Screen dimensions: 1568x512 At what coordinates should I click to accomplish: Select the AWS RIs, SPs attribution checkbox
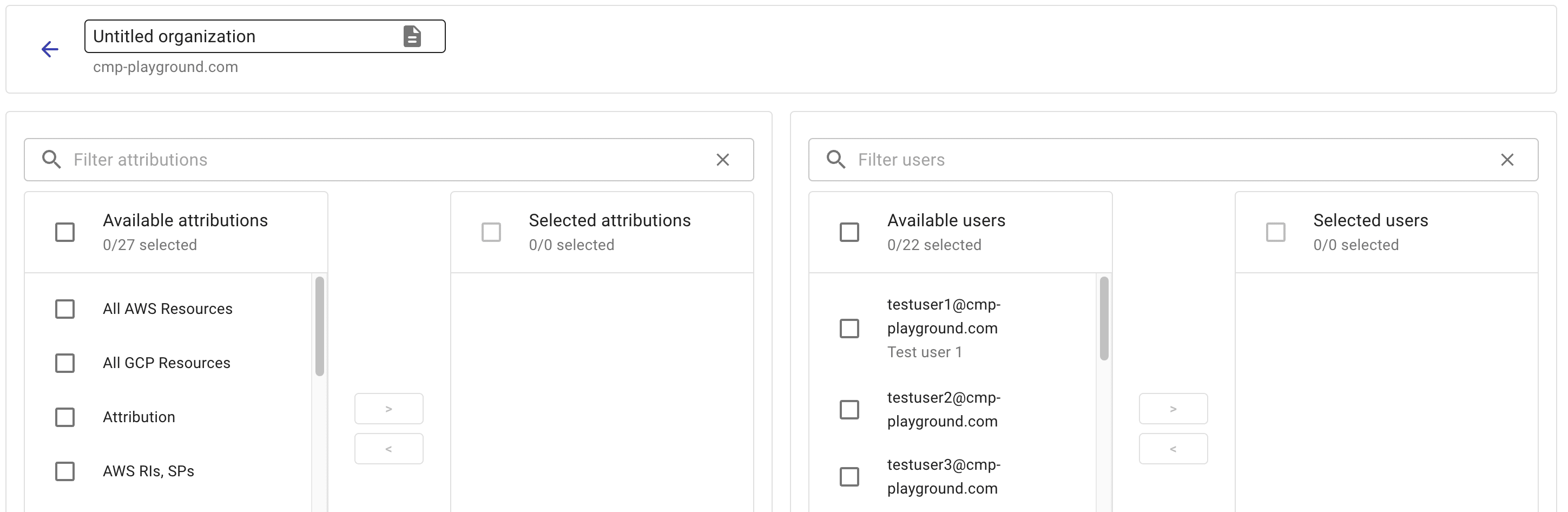(65, 471)
